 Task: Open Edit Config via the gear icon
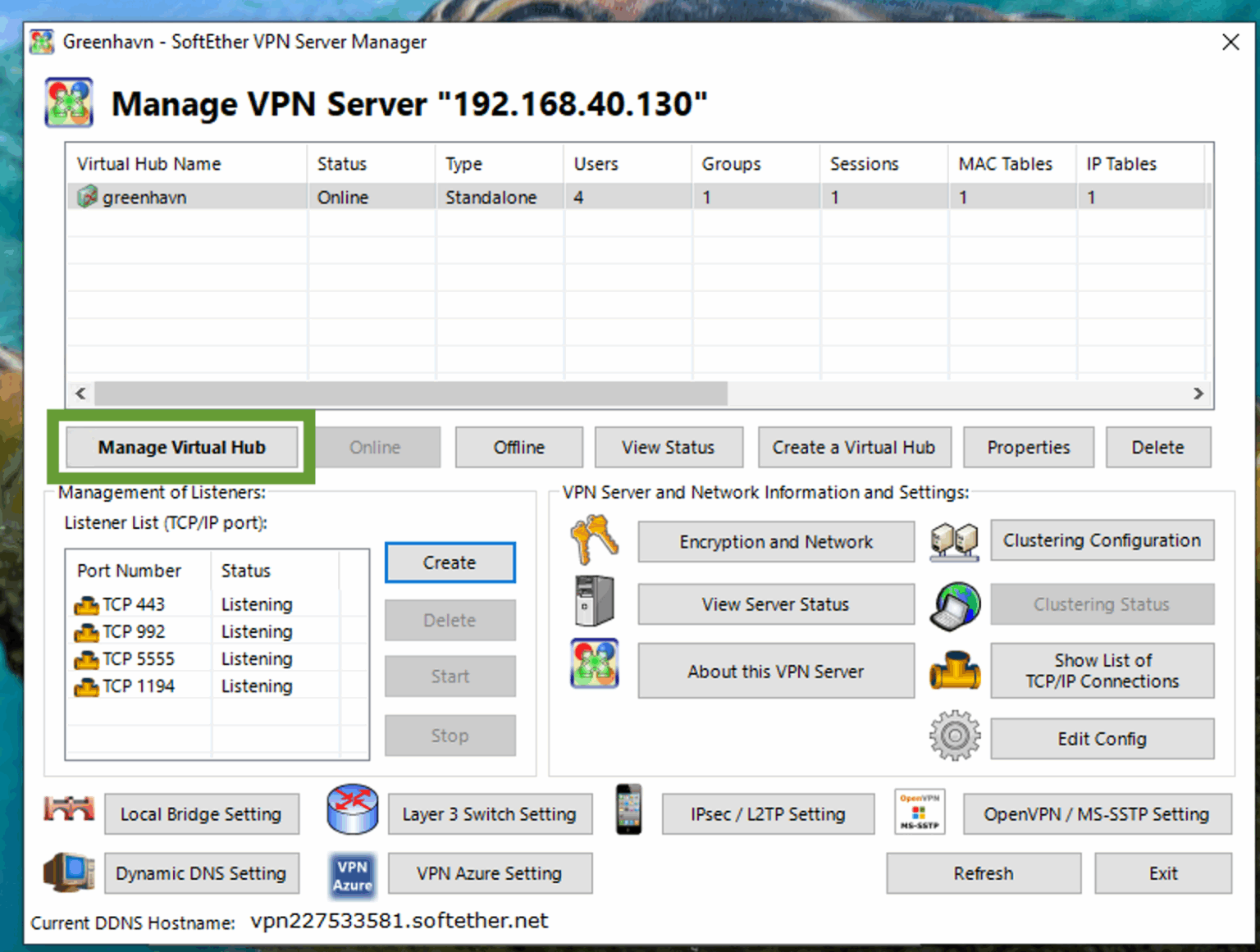click(x=954, y=736)
